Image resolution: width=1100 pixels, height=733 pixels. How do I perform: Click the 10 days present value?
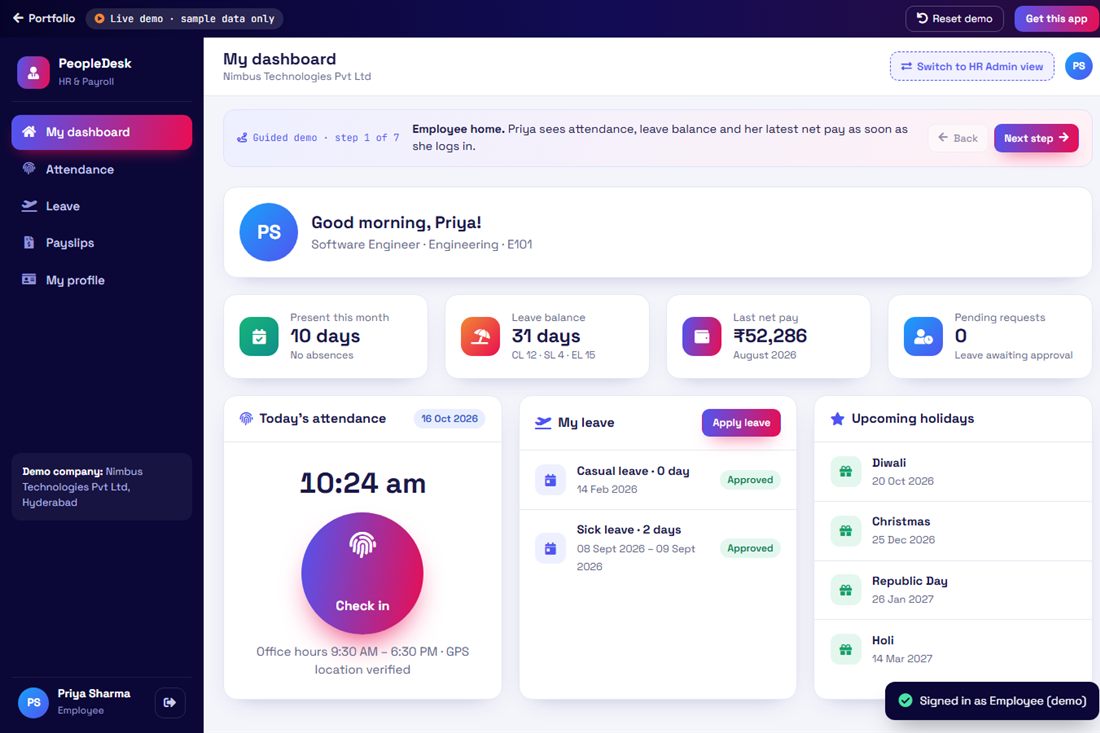[325, 336]
